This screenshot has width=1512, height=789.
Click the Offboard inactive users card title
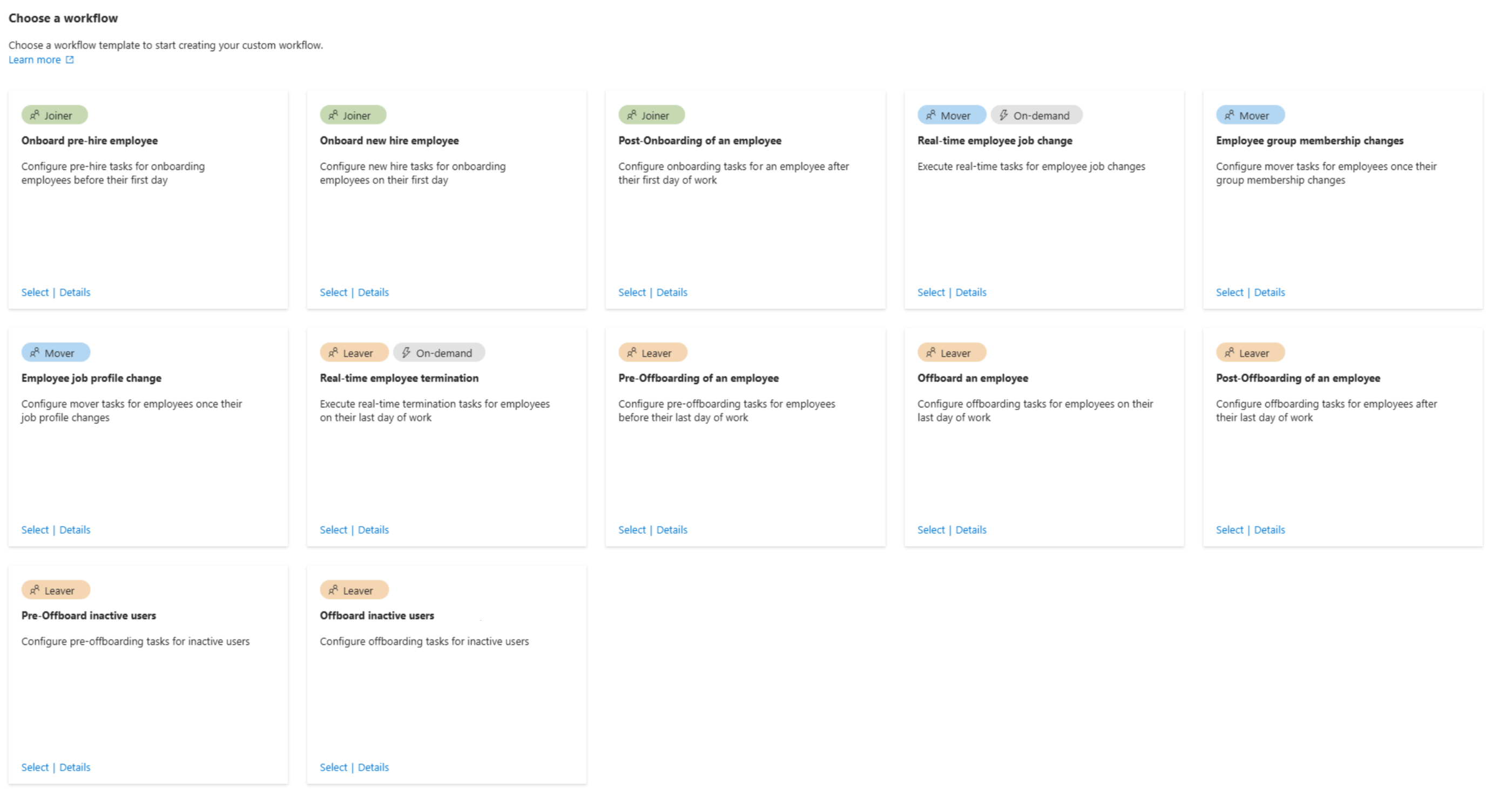coord(377,615)
